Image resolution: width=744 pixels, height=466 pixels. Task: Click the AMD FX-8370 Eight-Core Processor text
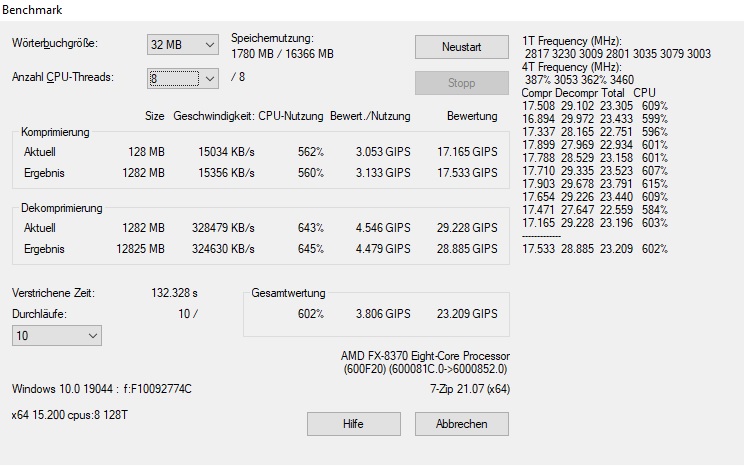point(425,356)
